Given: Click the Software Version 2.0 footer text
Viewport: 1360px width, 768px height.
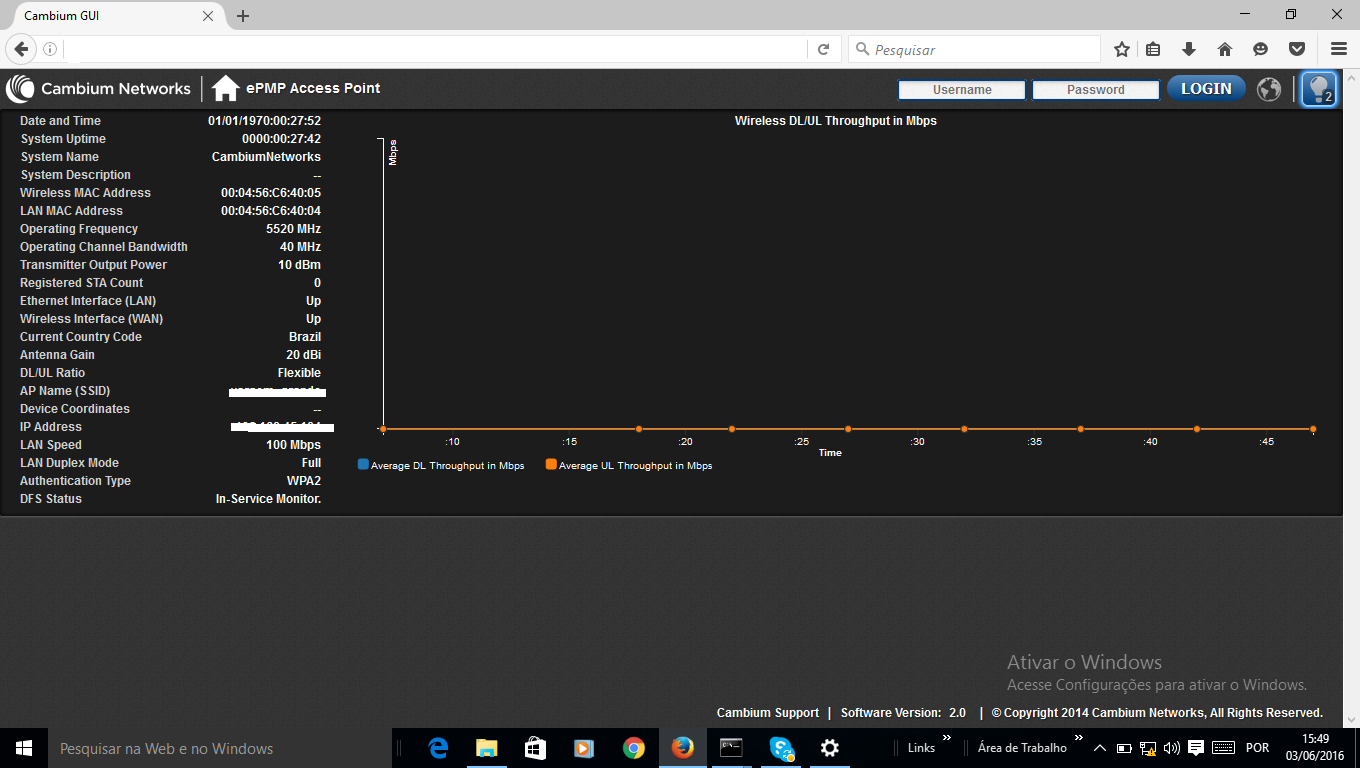Looking at the screenshot, I should click(903, 713).
